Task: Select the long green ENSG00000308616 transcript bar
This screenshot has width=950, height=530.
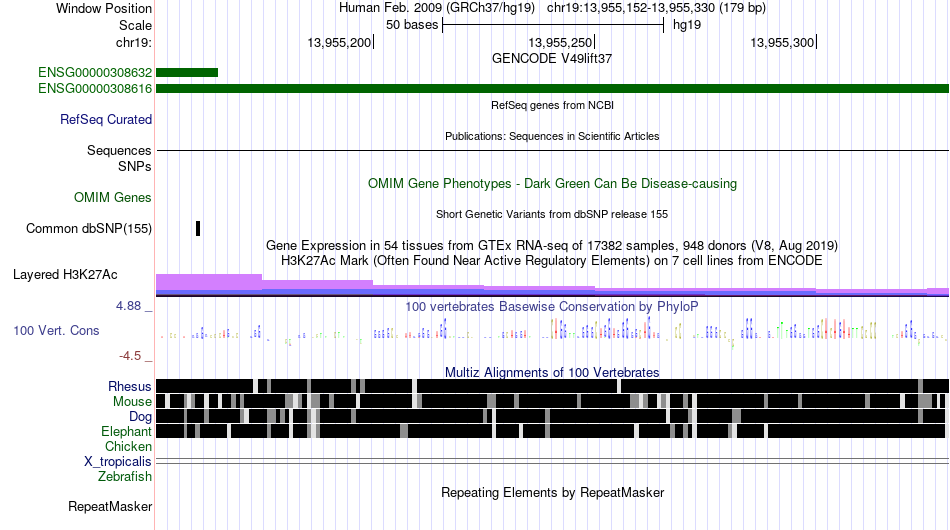Action: 552,88
